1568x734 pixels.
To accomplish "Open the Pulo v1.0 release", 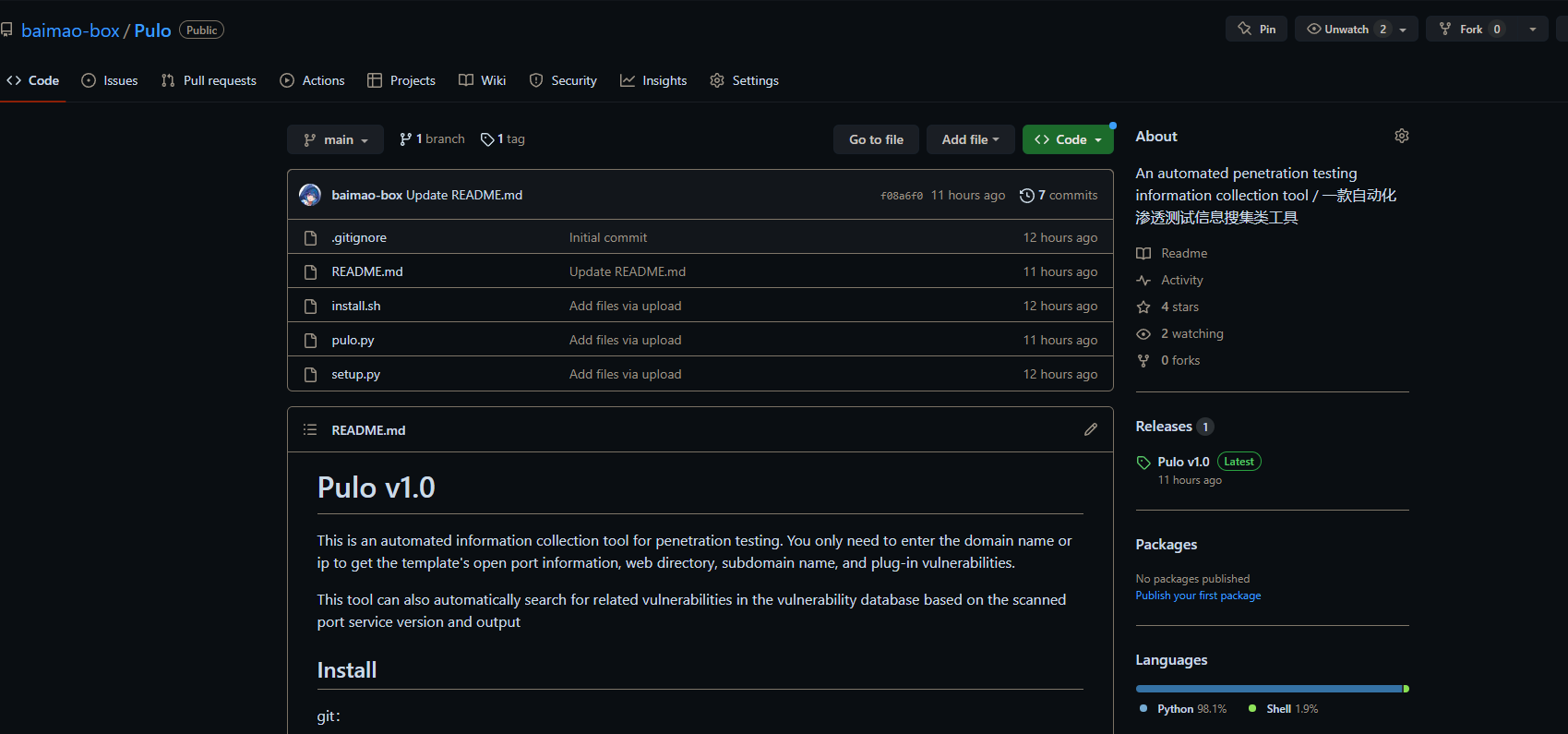I will coord(1183,462).
